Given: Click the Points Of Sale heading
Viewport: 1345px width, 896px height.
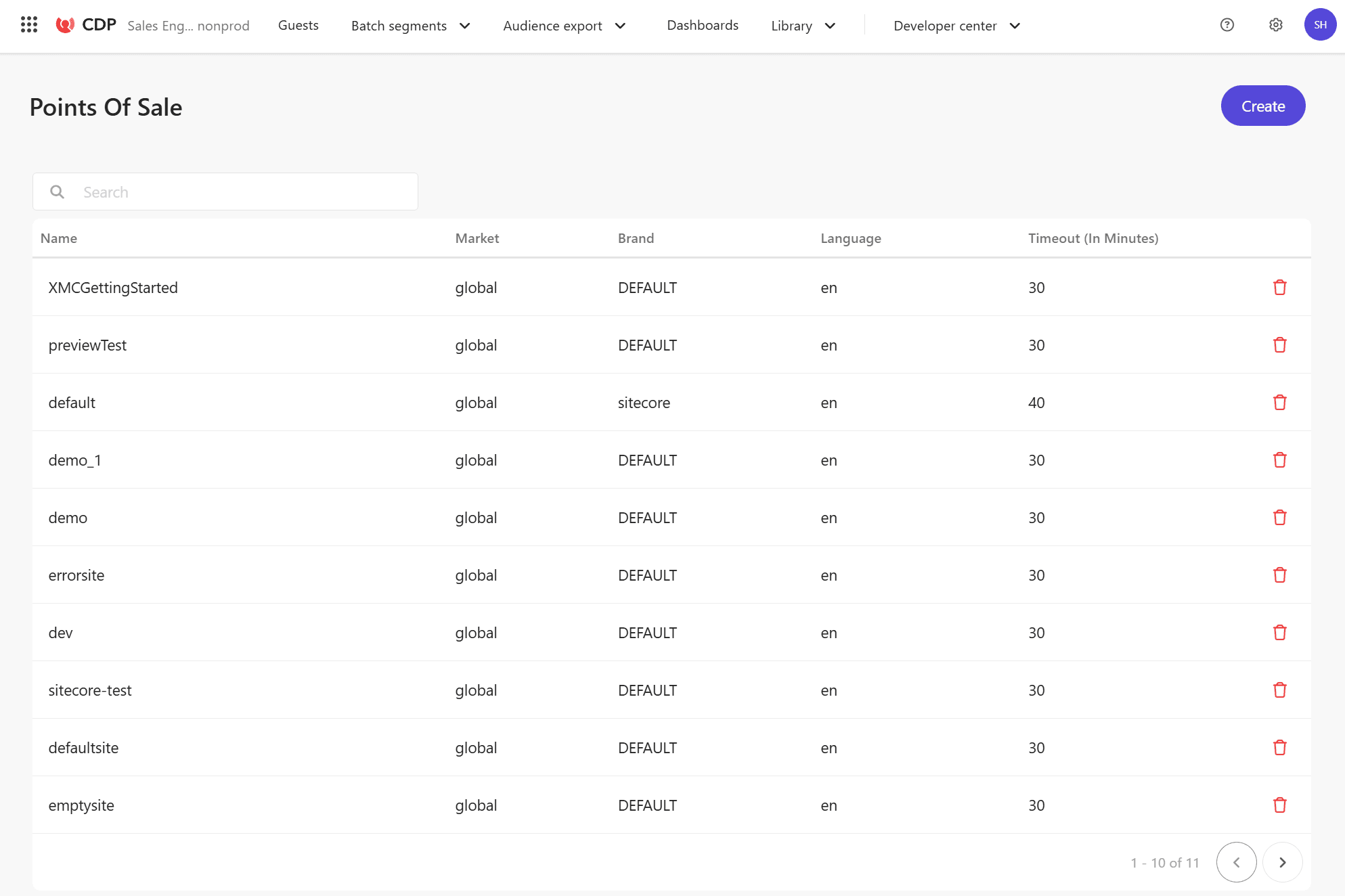Looking at the screenshot, I should point(106,107).
